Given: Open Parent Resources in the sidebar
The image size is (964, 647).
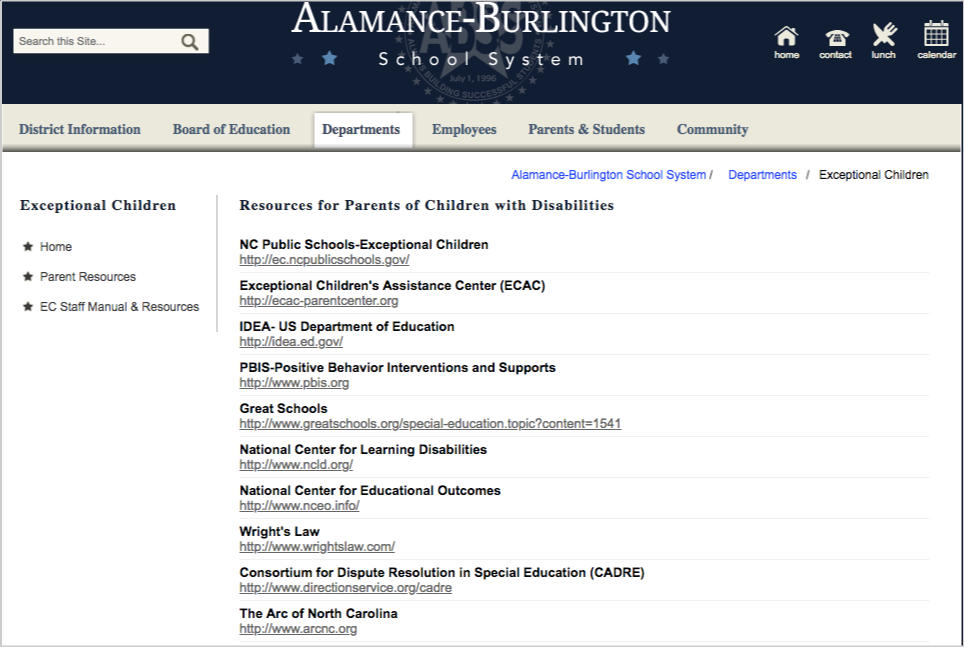Looking at the screenshot, I should 88,277.
